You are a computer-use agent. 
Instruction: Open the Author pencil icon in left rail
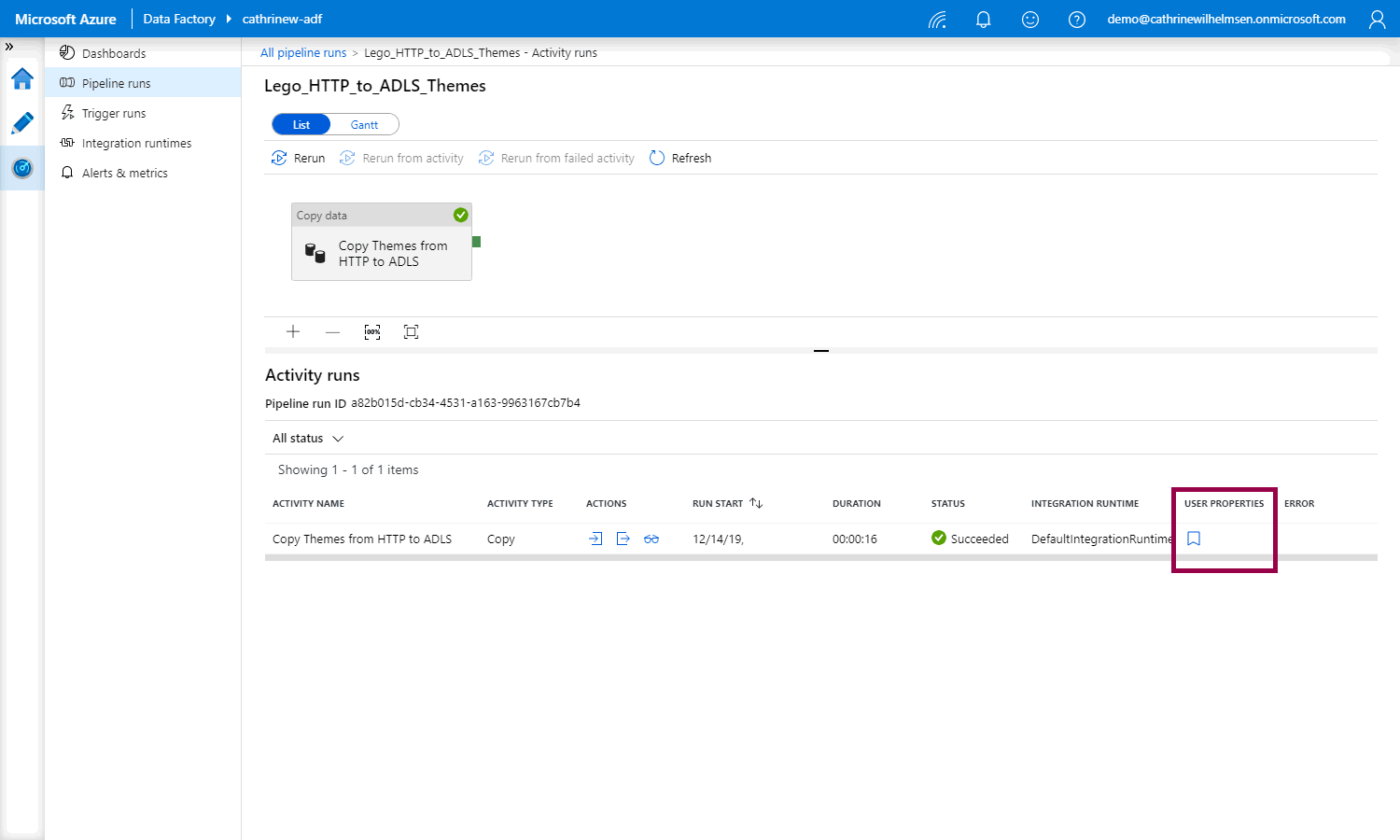coord(22,123)
